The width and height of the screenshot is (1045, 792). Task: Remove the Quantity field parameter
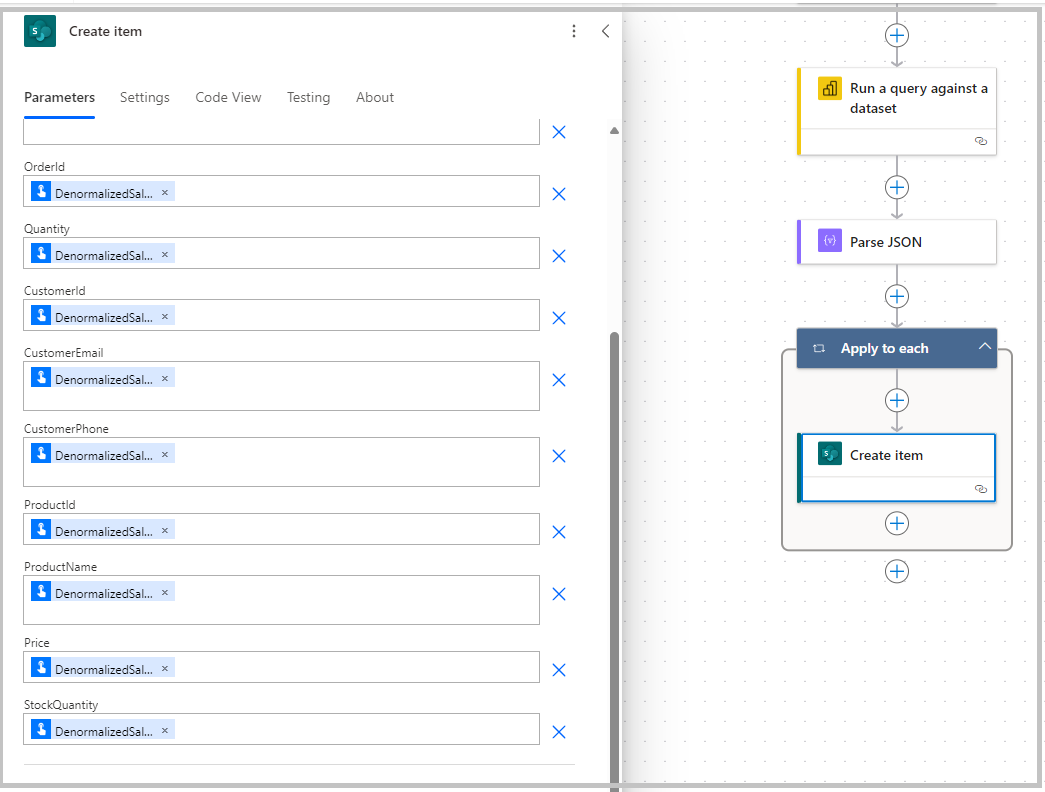(559, 256)
